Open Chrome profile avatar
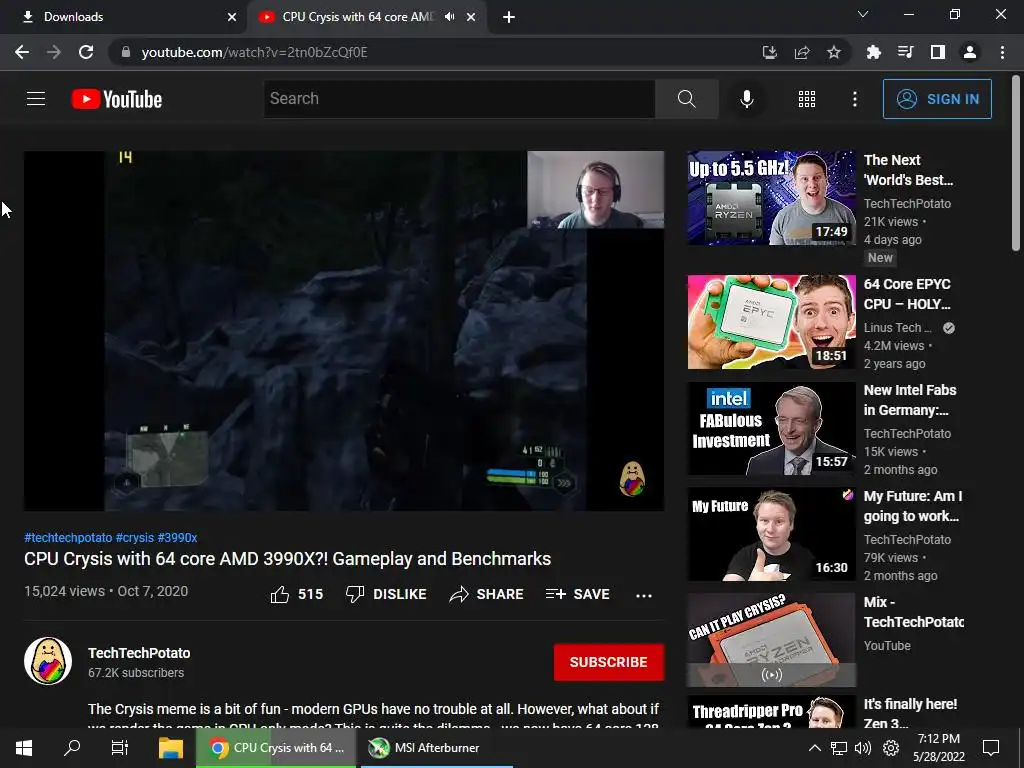1024x768 pixels. (970, 52)
